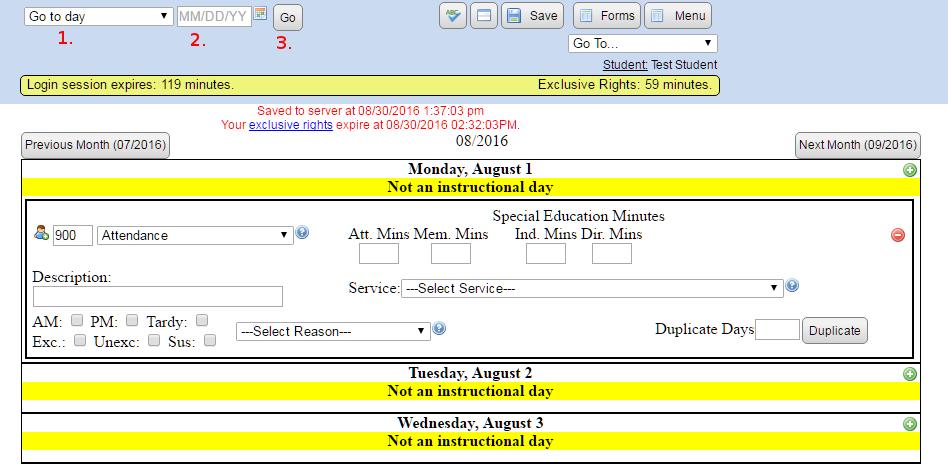948x464 pixels.
Task: Remove the Monday attendance entry
Action: (x=897, y=235)
